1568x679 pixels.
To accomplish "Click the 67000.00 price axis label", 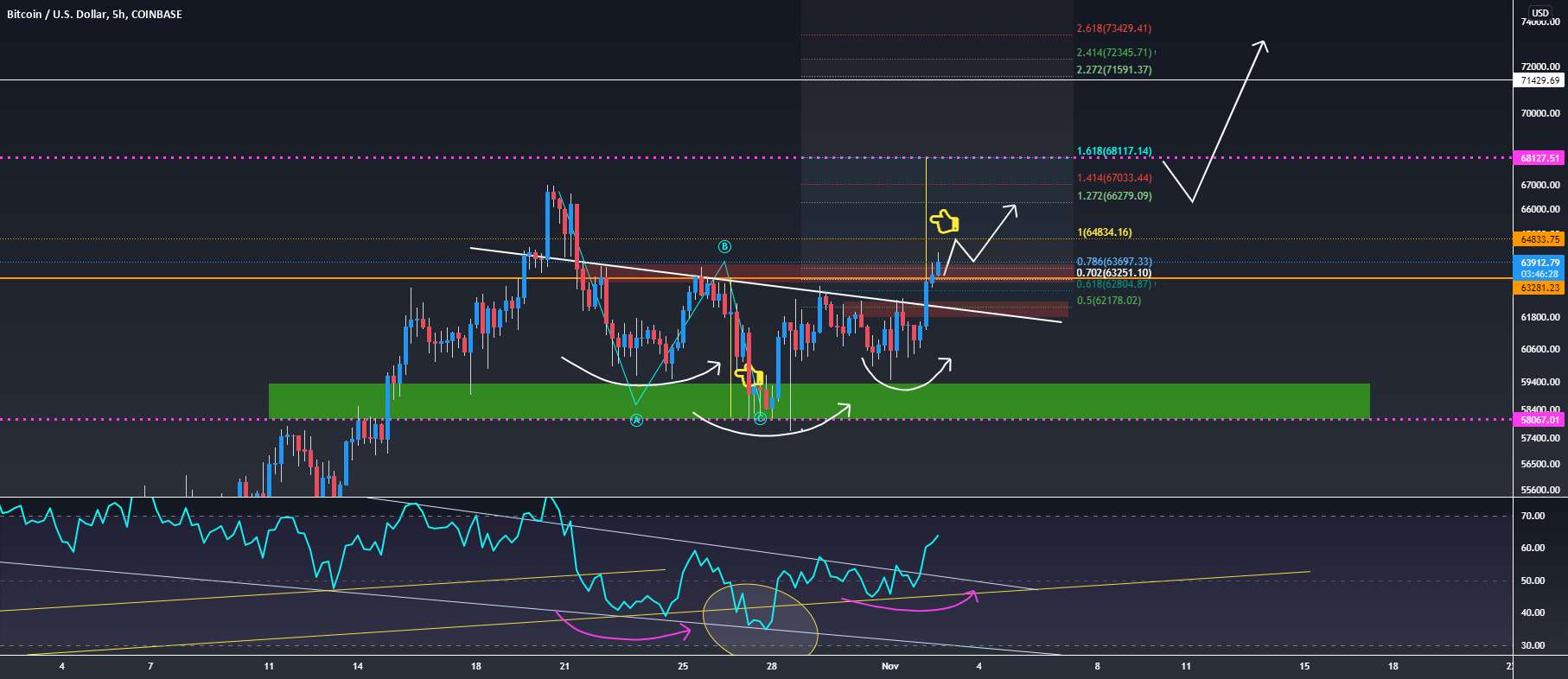I will click(1540, 185).
